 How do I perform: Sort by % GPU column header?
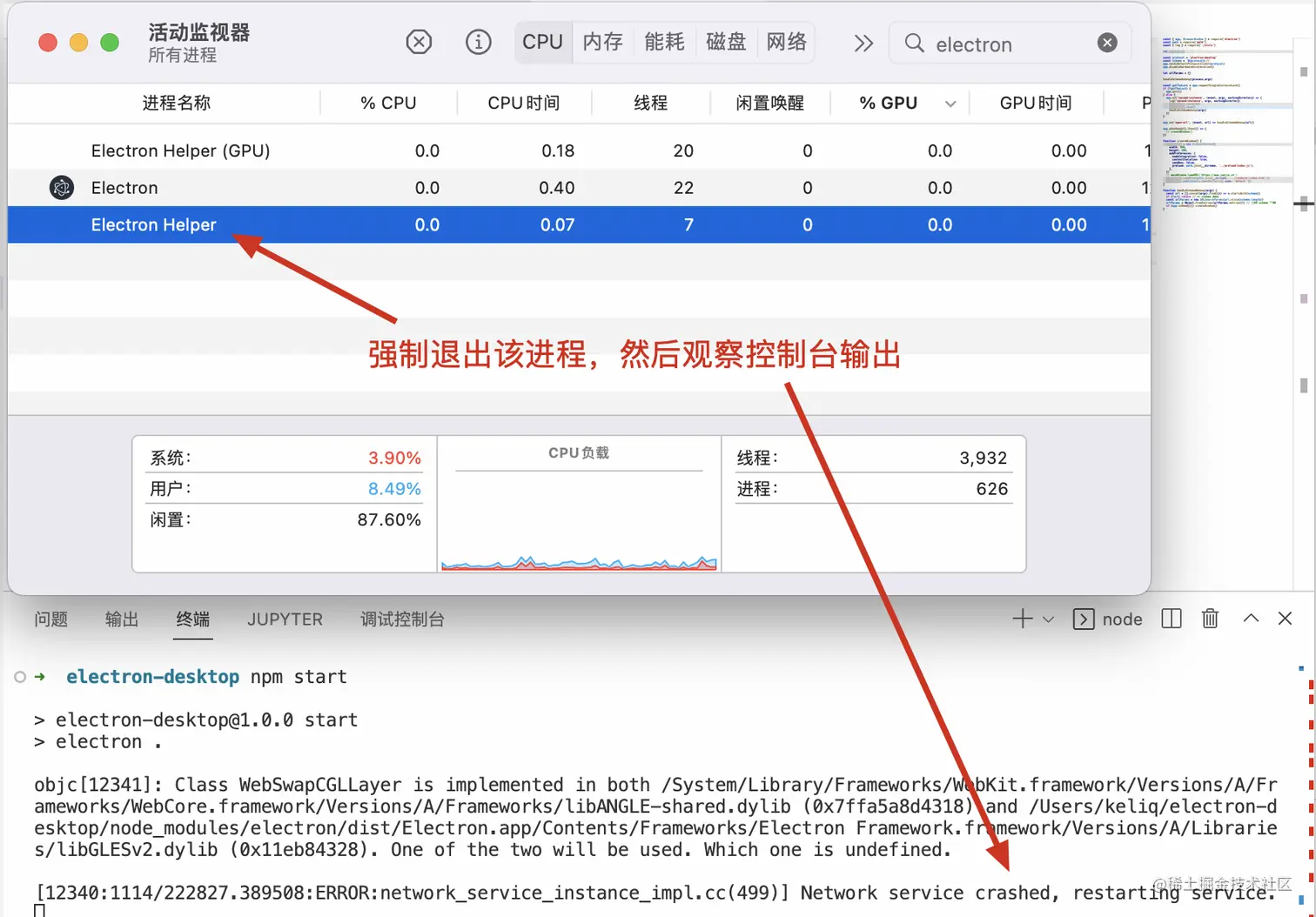(888, 103)
